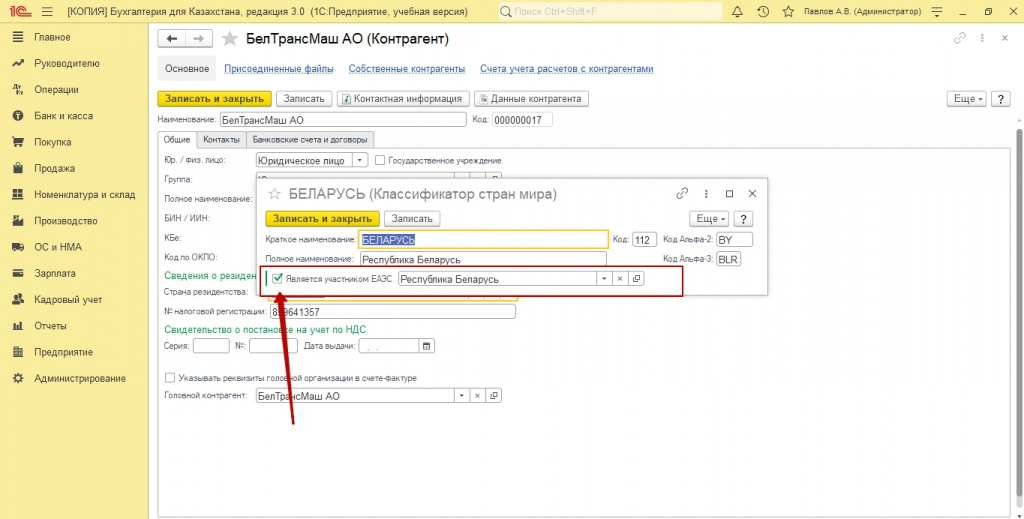
Task: Go back with left arrow button
Action: tap(172, 39)
